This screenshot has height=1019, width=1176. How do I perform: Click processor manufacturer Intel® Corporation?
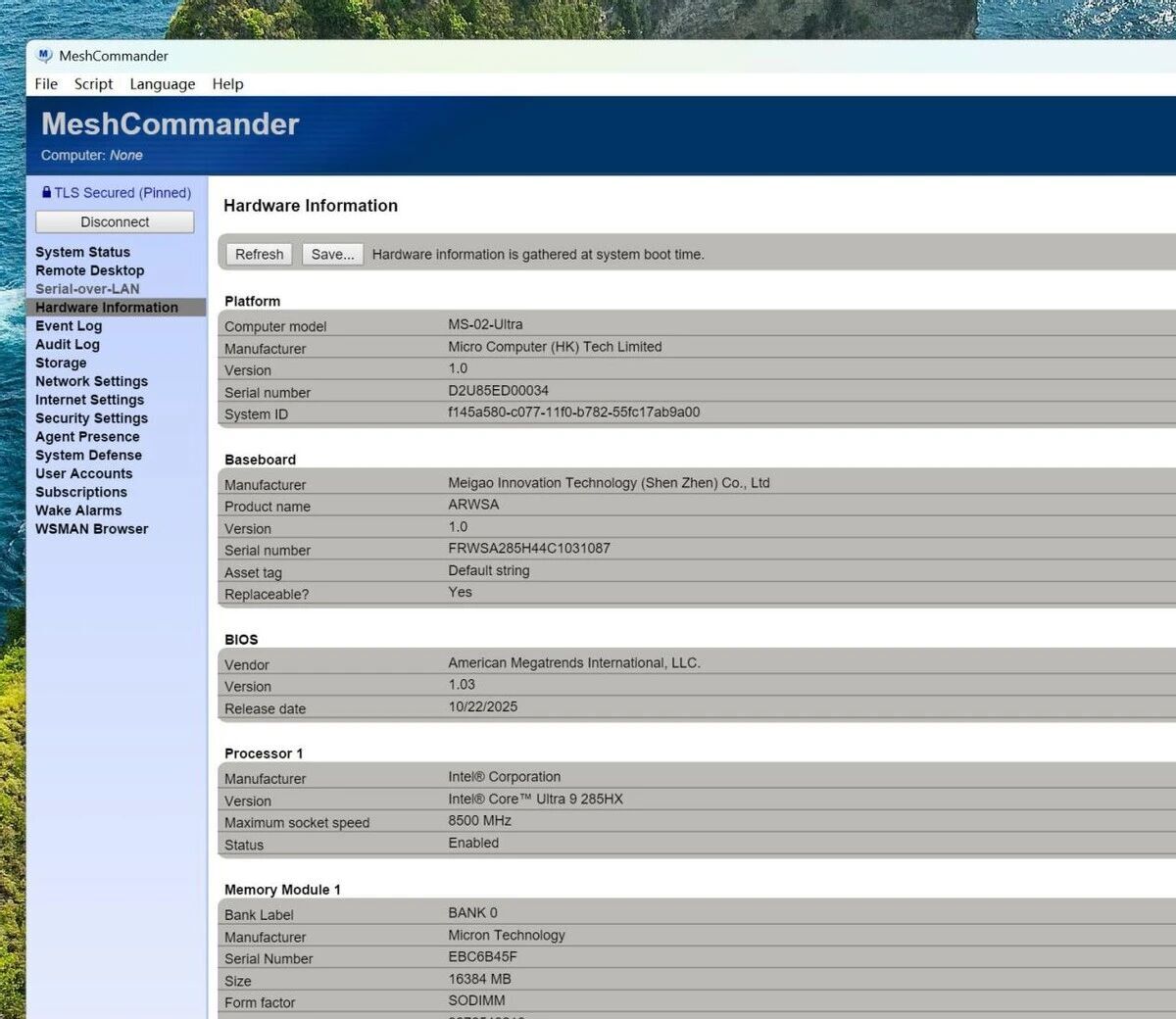504,777
